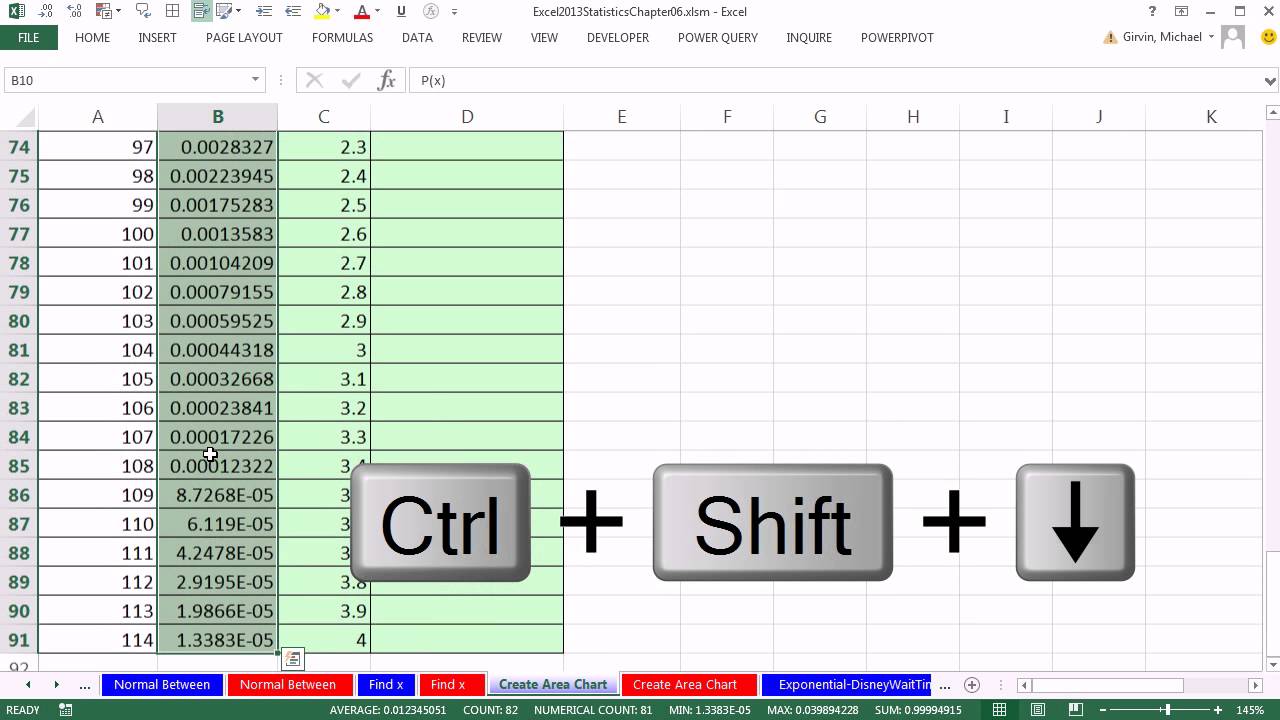1280x720 pixels.
Task: Open Customize Quick Access Toolbar arrow
Action: click(455, 12)
